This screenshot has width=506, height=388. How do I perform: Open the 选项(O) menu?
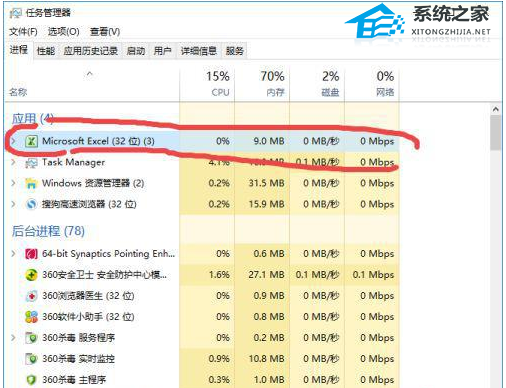64,32
